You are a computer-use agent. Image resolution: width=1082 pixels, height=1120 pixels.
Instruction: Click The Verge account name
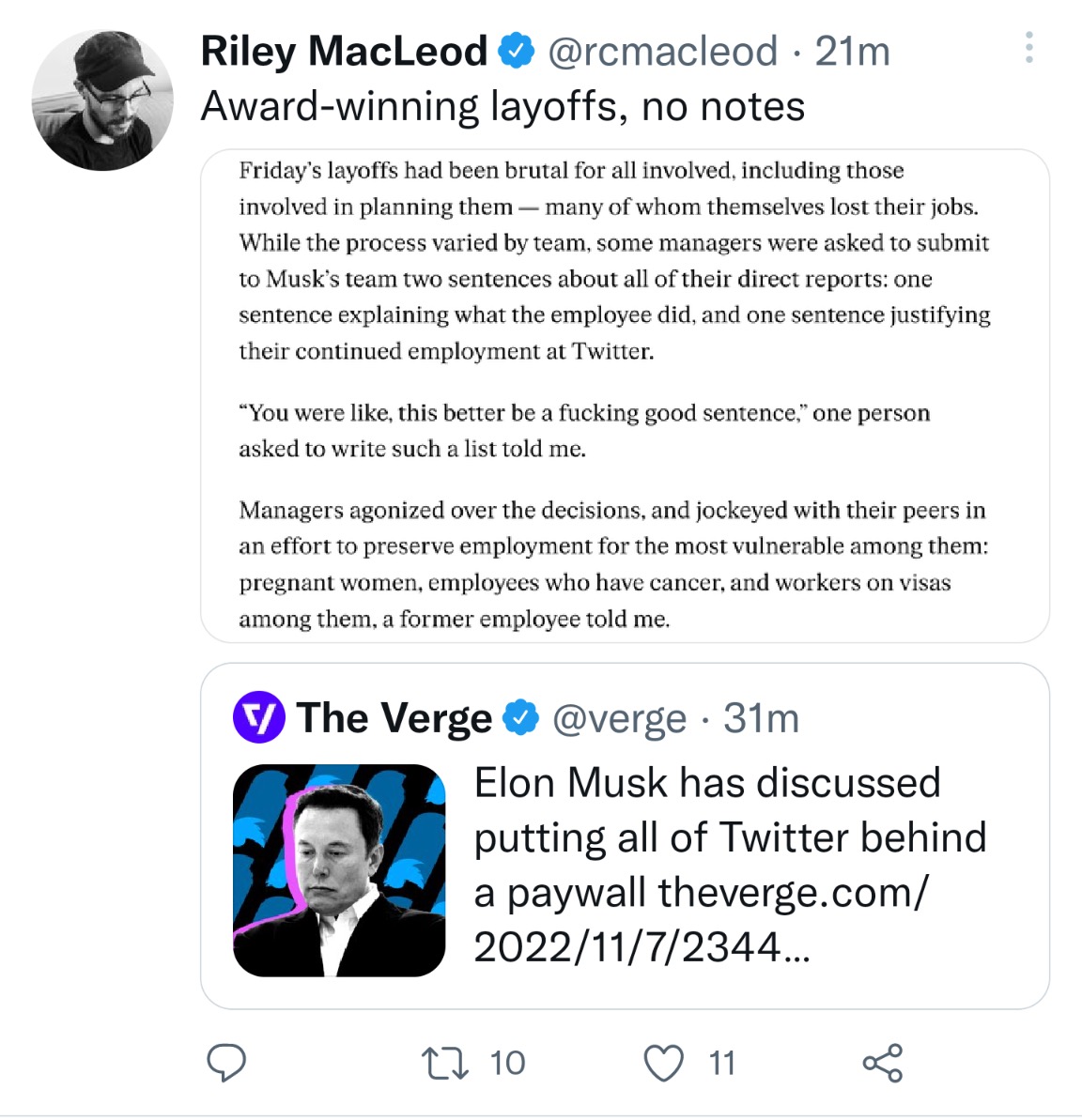point(394,718)
